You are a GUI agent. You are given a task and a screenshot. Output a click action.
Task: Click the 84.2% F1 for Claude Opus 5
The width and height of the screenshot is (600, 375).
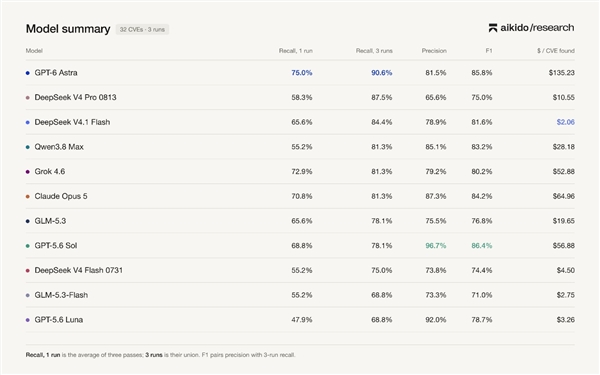[x=481, y=196]
